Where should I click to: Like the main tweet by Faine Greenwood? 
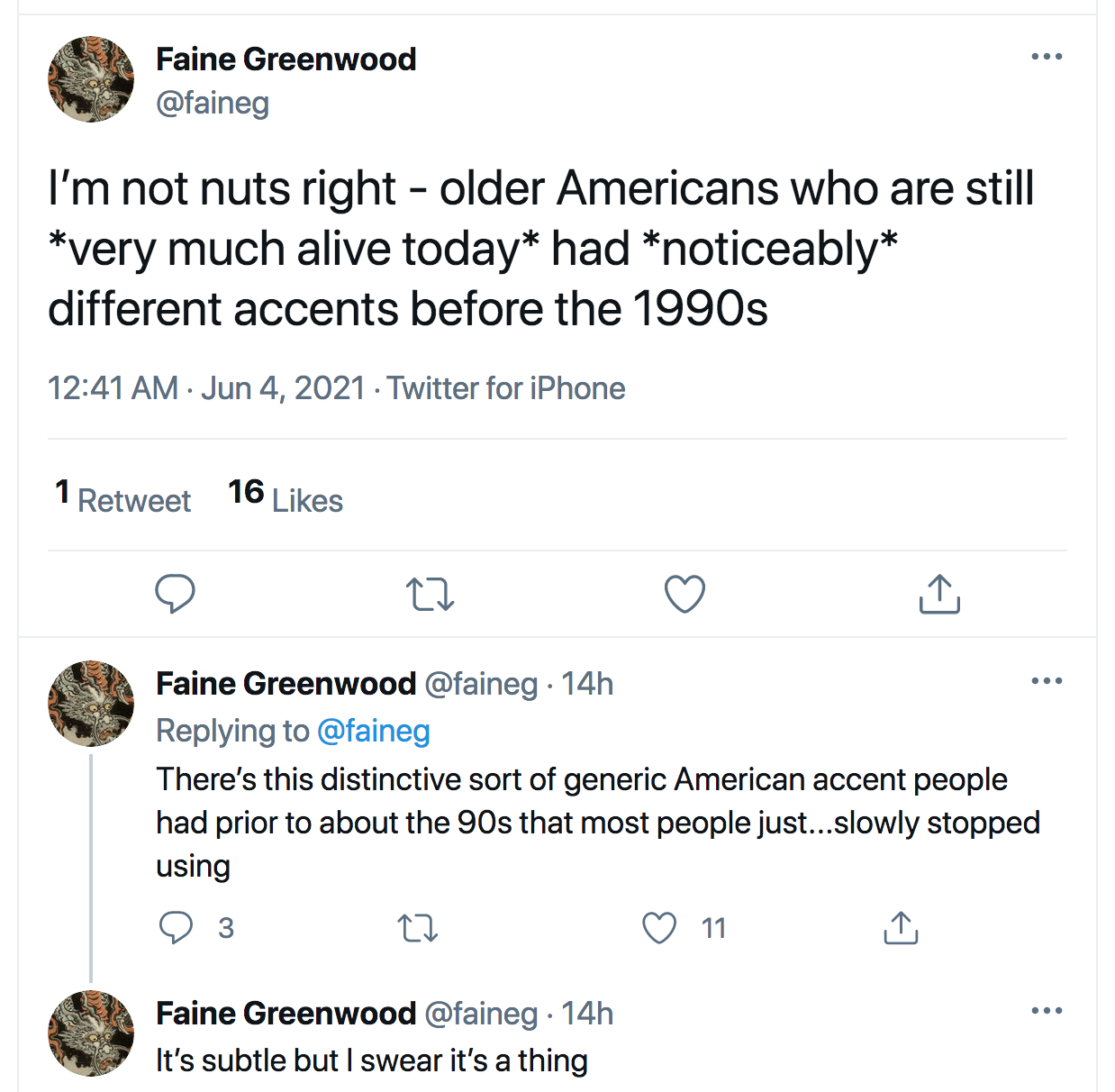pos(684,595)
